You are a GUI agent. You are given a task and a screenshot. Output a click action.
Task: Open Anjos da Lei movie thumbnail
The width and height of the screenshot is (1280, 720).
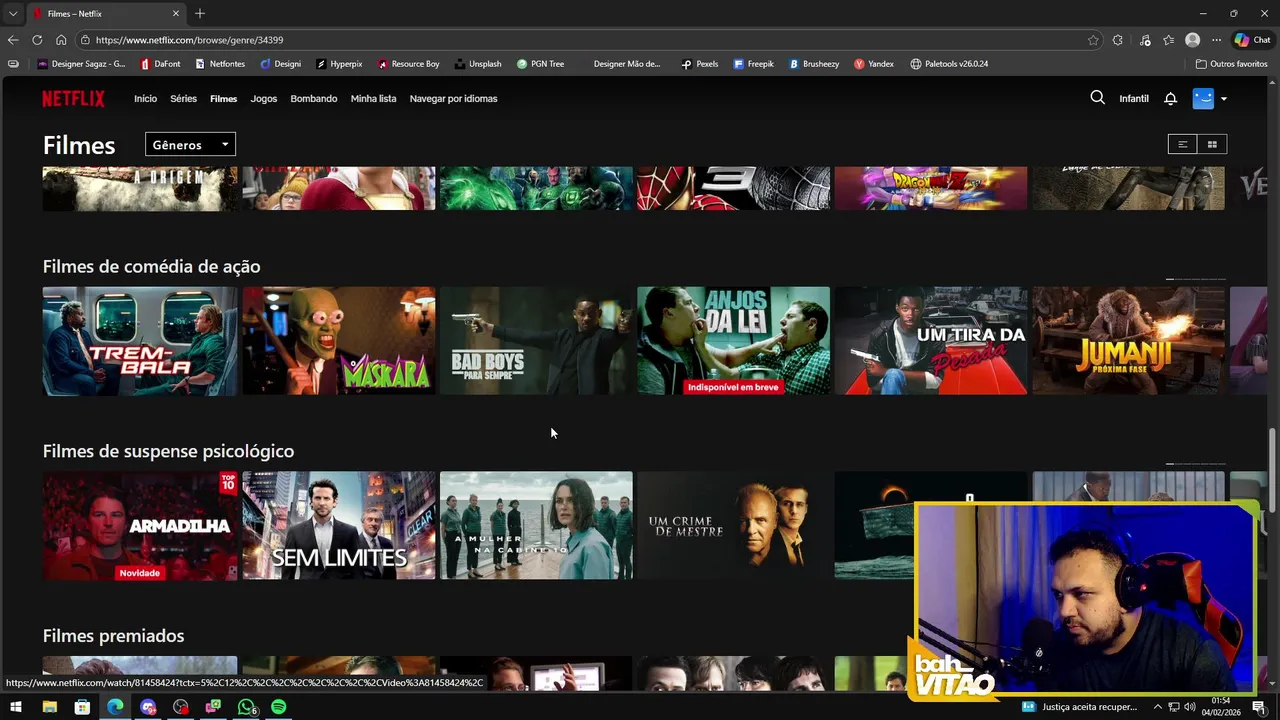point(734,341)
